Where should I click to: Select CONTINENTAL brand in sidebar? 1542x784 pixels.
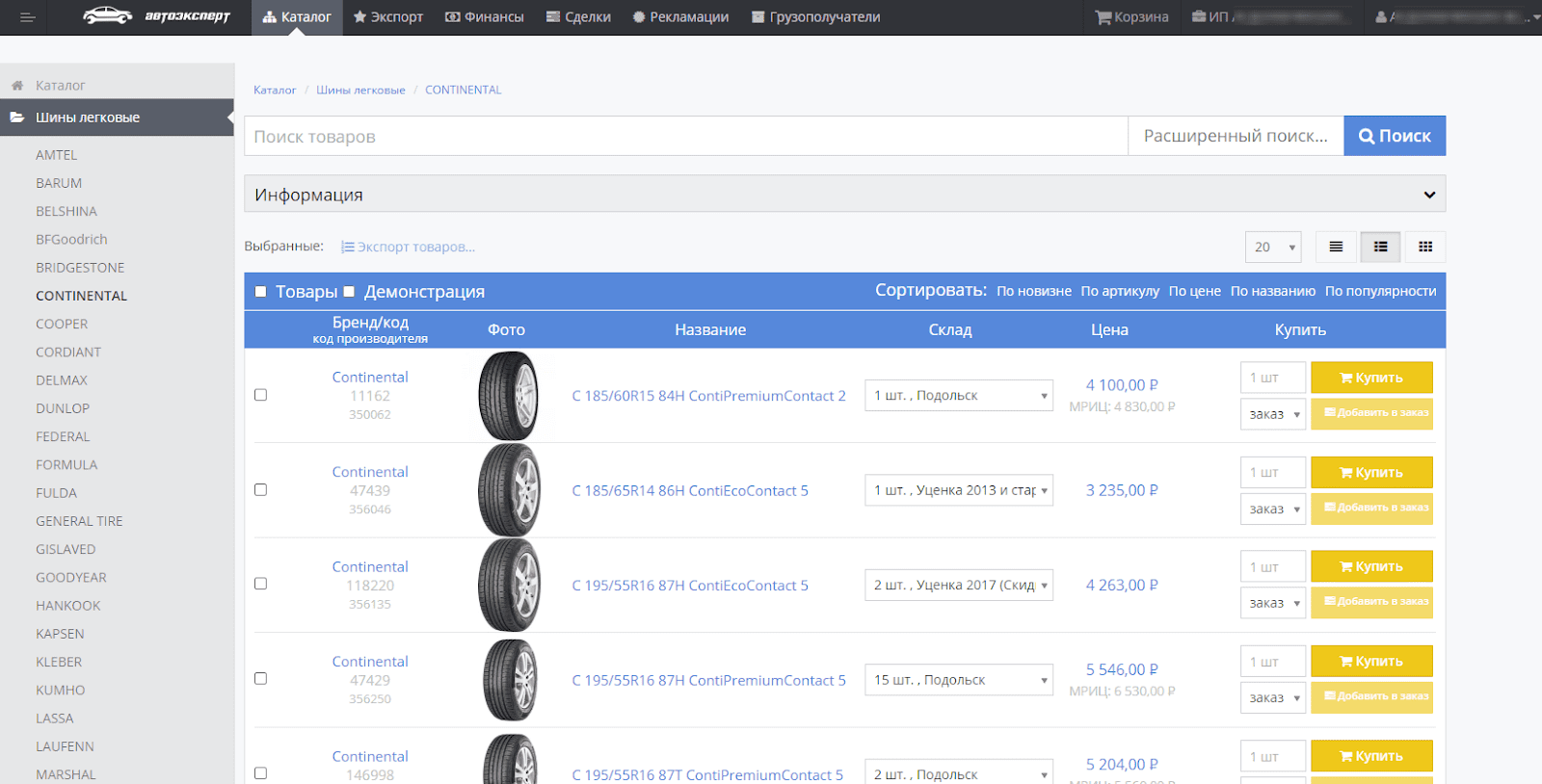[x=81, y=297]
